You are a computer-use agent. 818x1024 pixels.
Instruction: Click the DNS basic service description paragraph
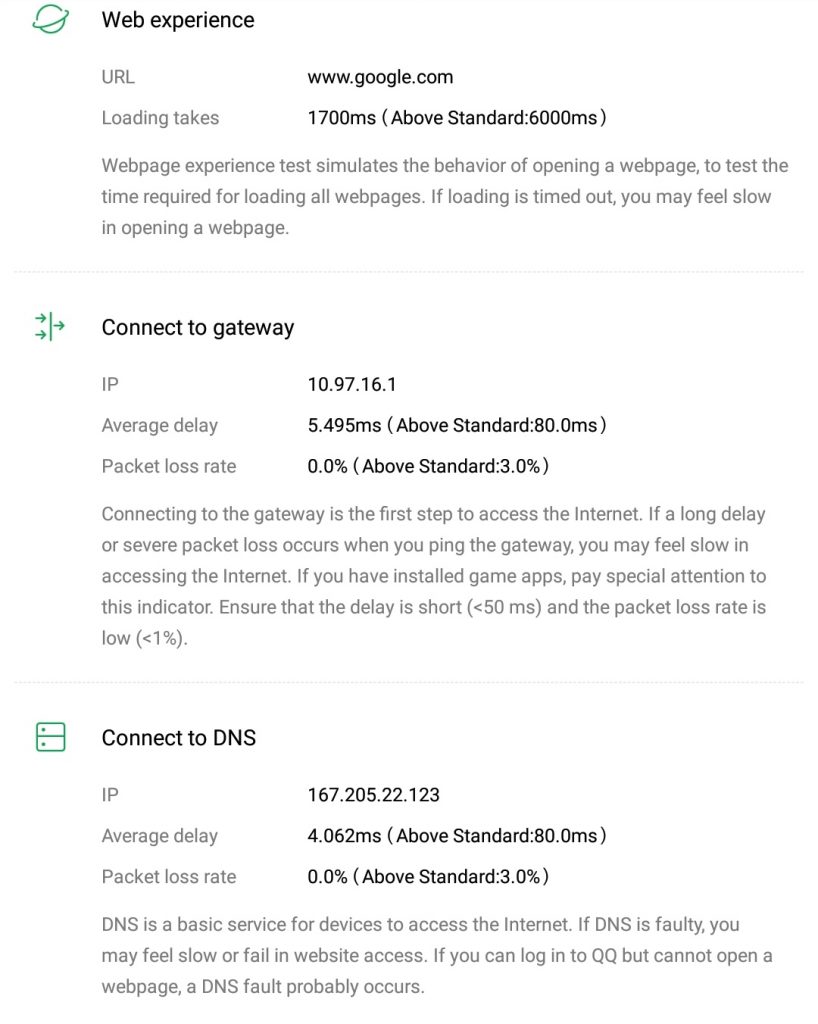click(436, 955)
